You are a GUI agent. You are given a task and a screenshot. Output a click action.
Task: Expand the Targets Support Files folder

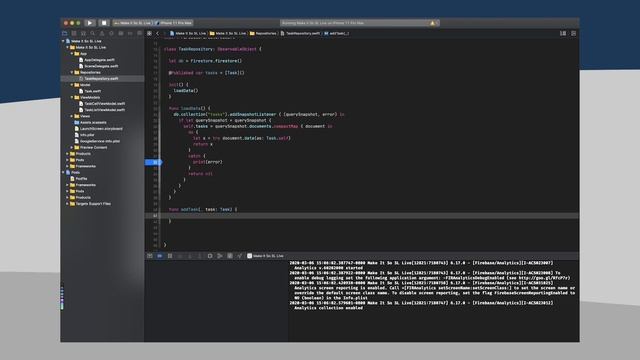pos(67,204)
